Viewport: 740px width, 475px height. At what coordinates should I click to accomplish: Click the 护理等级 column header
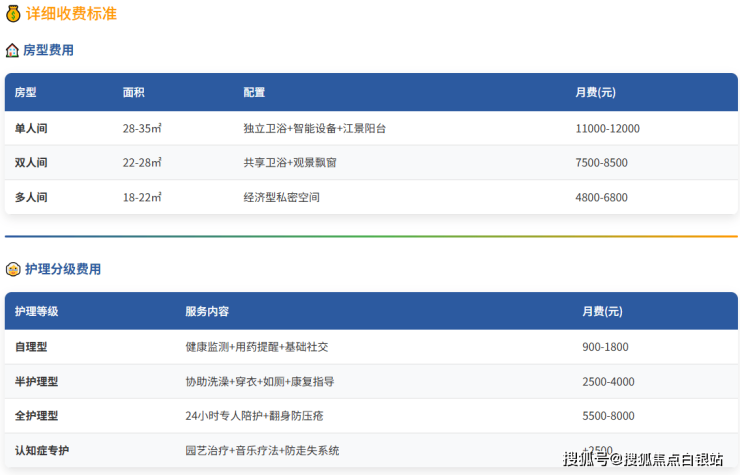pyautogui.click(x=37, y=311)
